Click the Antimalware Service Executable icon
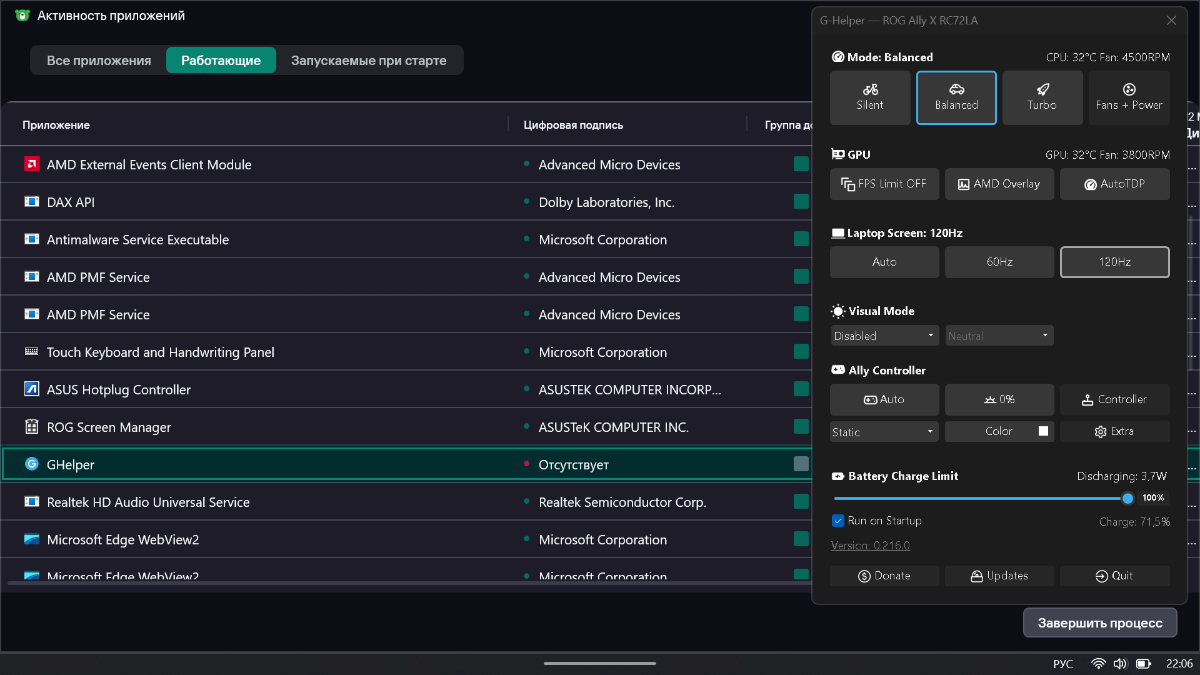This screenshot has height=675, width=1200. pyautogui.click(x=31, y=240)
